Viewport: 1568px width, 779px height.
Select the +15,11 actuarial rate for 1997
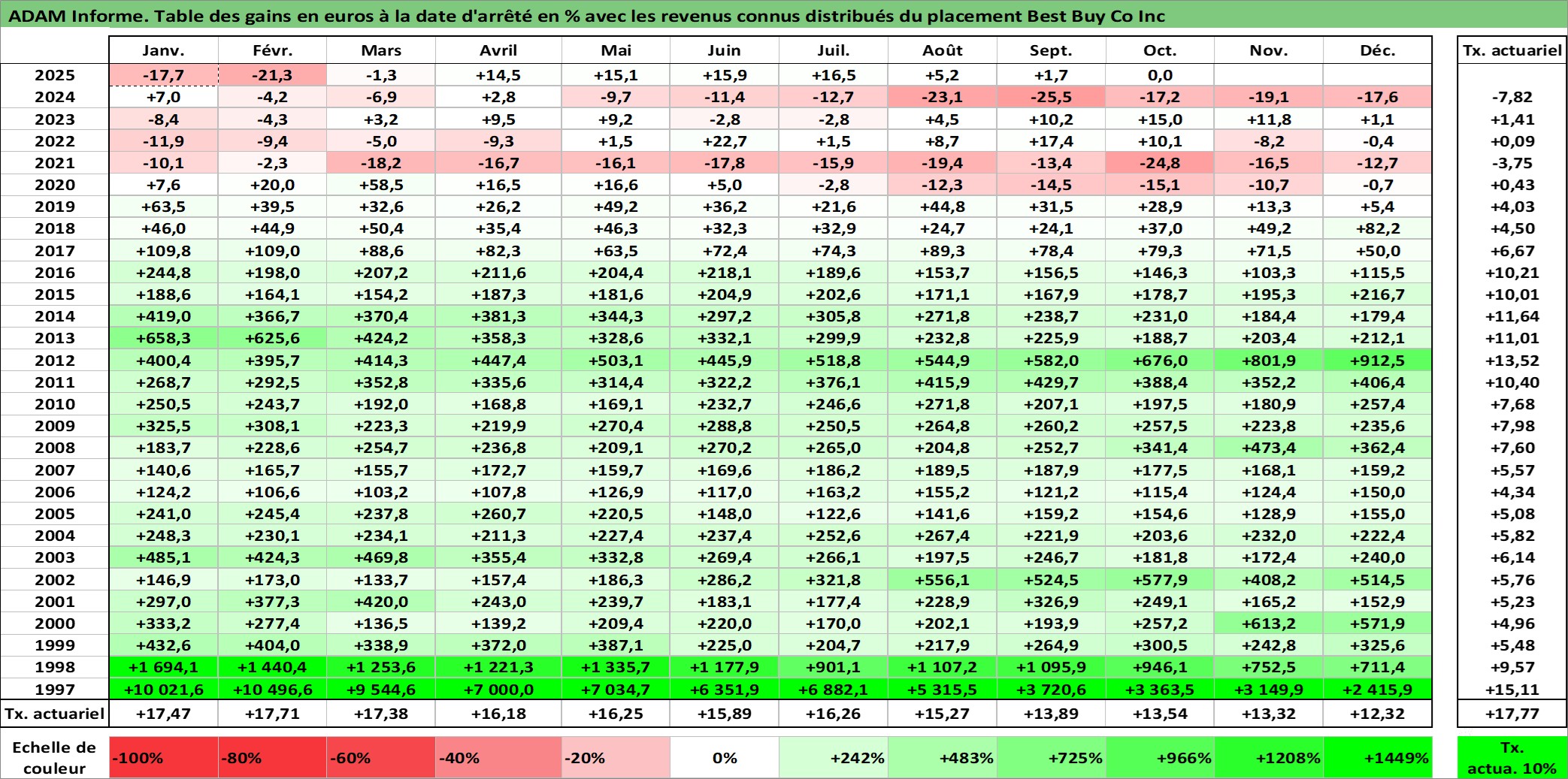pos(1512,689)
